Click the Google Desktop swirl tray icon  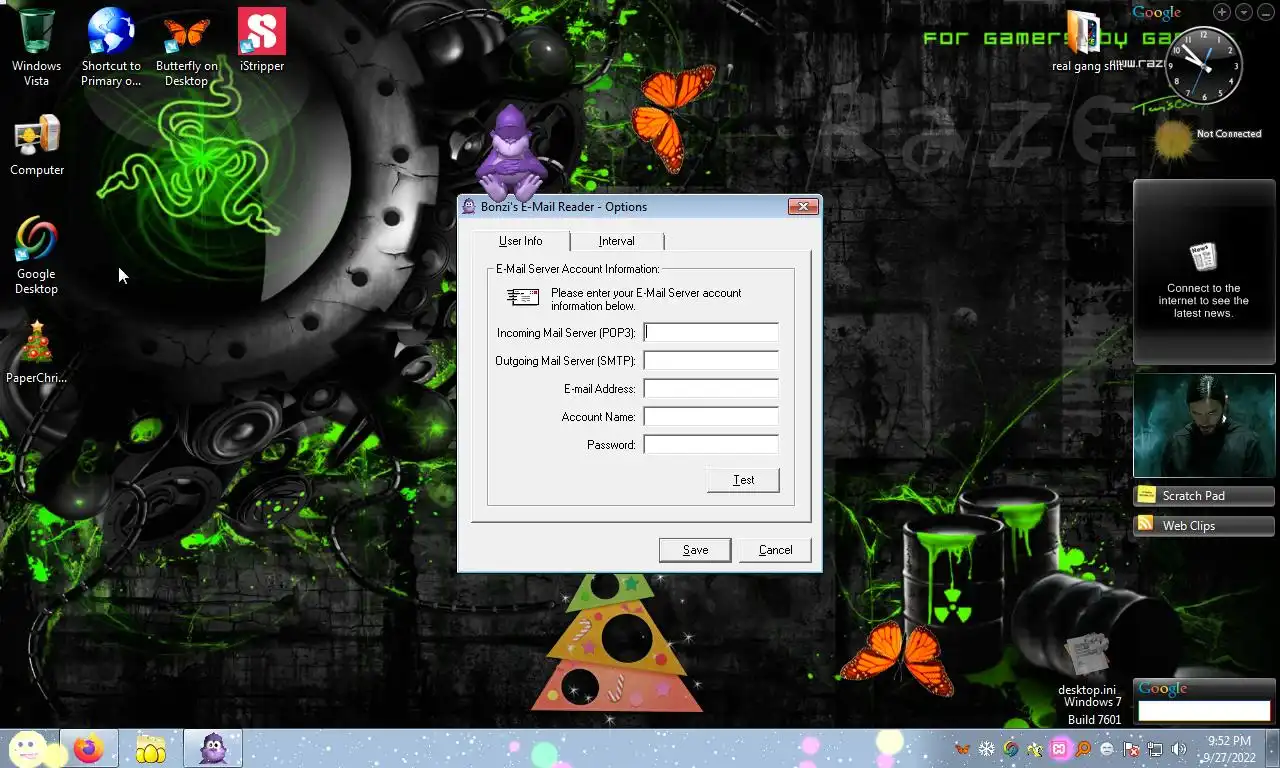[x=1010, y=749]
